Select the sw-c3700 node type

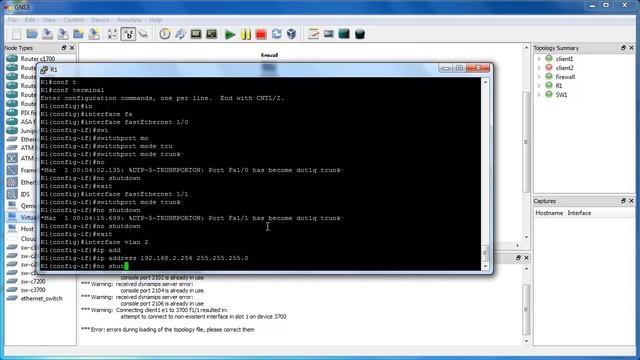pos(33,290)
